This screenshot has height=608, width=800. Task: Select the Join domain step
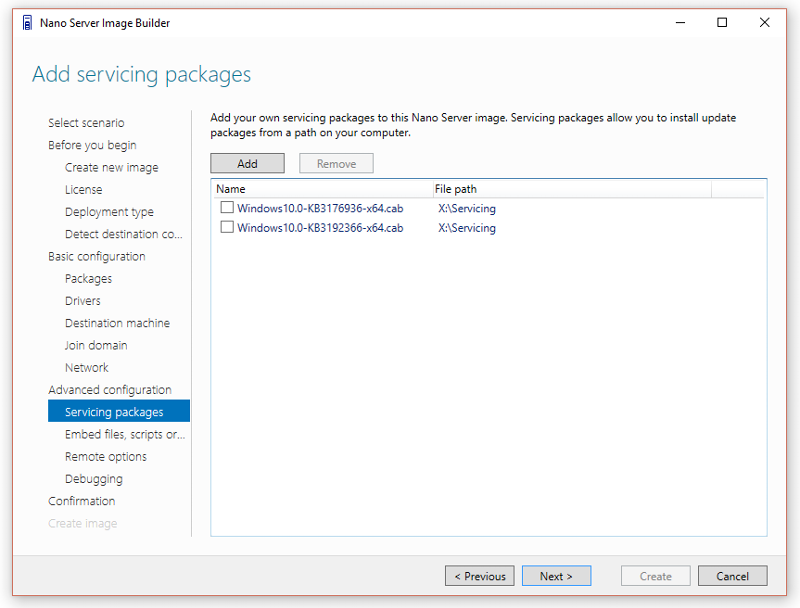point(96,345)
